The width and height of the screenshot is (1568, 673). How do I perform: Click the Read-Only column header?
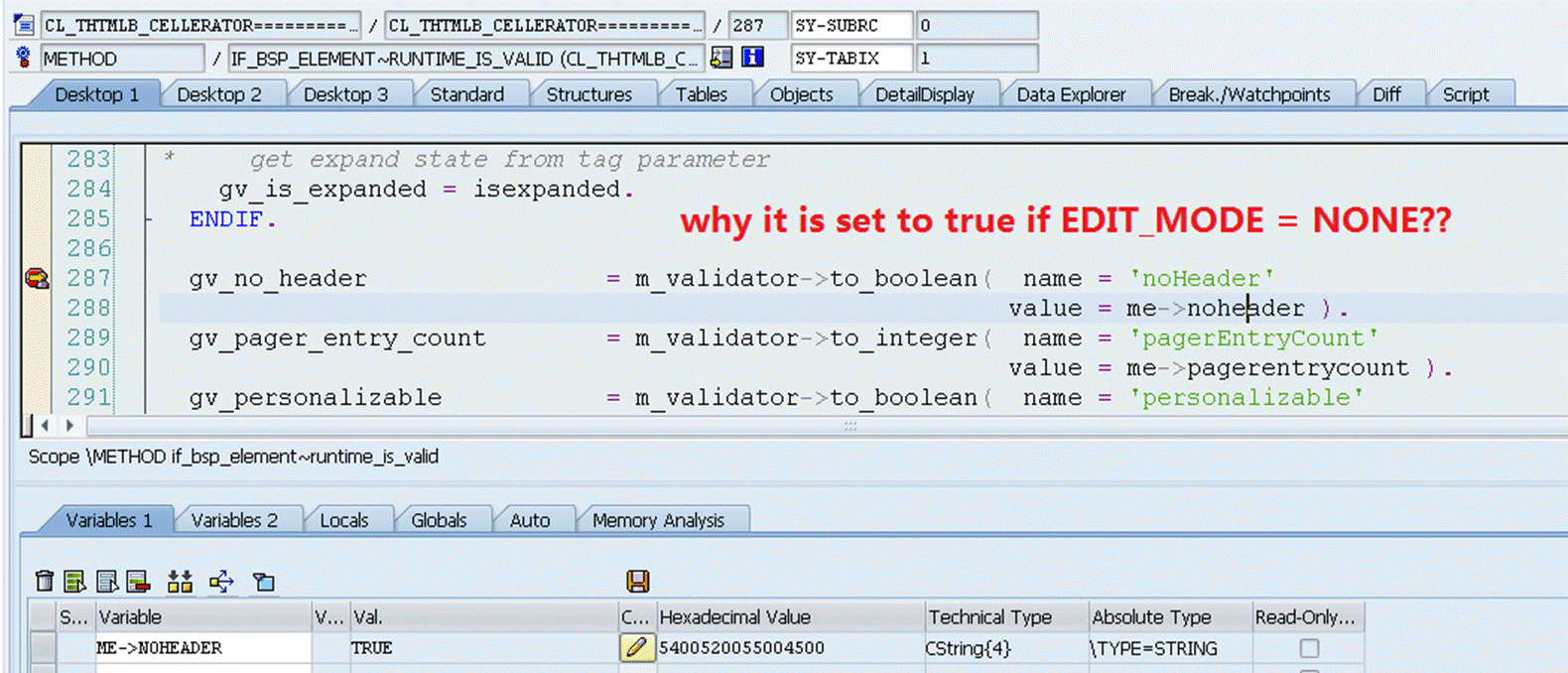(x=1307, y=617)
